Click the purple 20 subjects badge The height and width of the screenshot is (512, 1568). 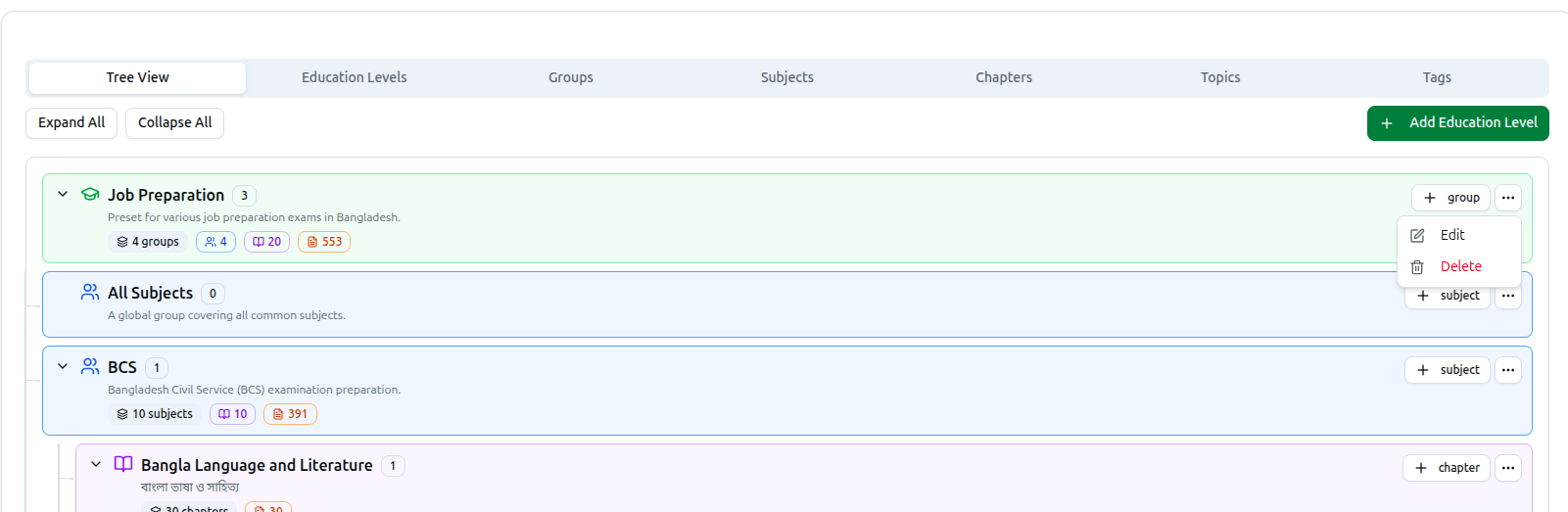[266, 242]
